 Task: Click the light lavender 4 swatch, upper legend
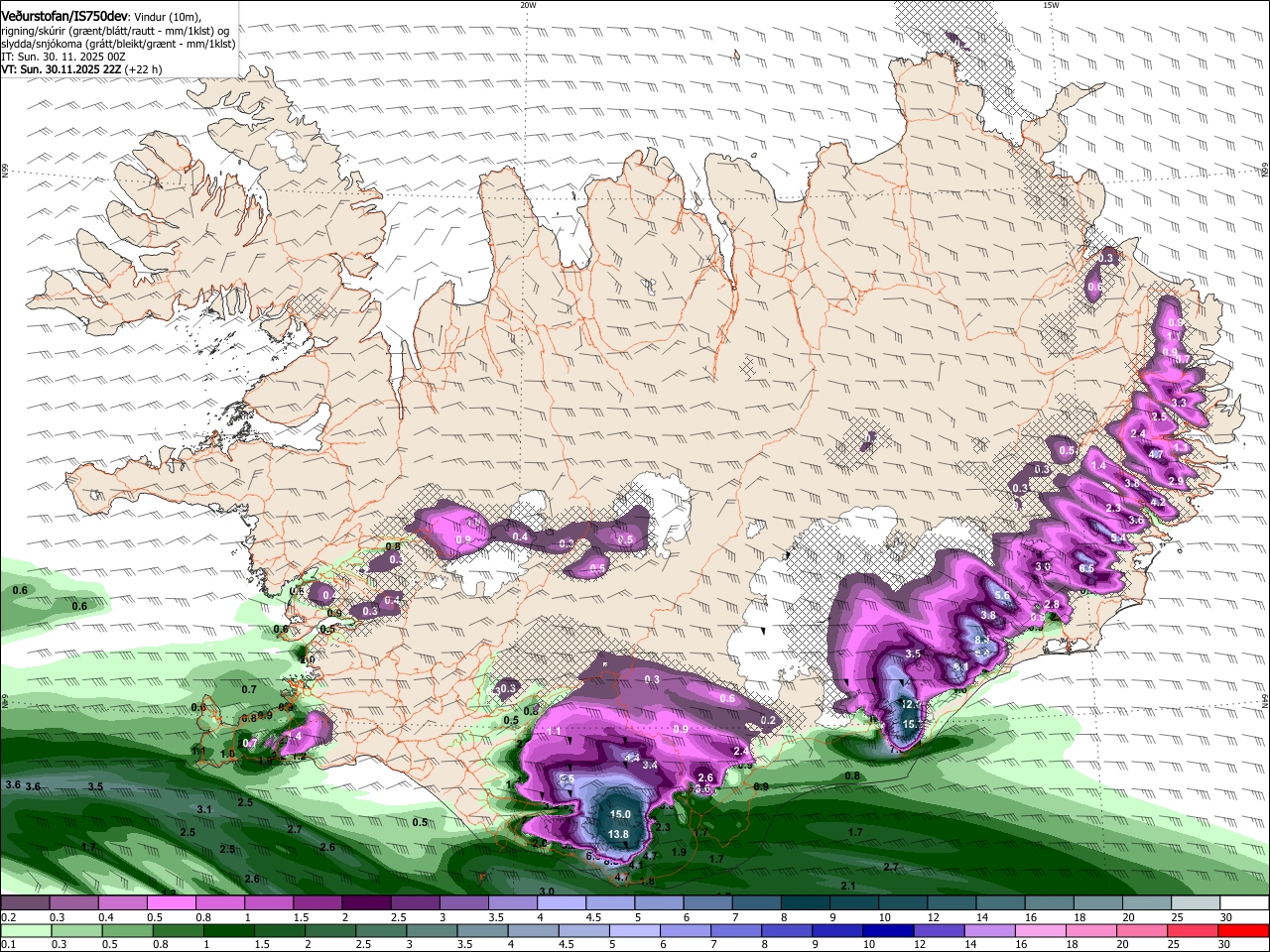pos(562,903)
